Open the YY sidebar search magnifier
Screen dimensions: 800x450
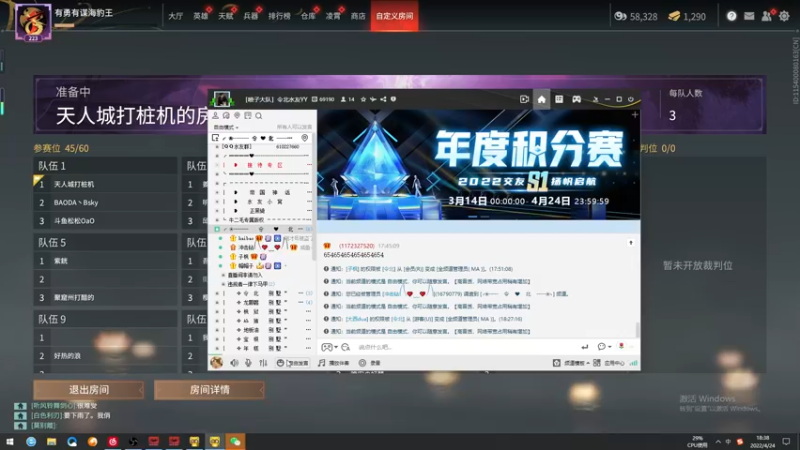259,116
